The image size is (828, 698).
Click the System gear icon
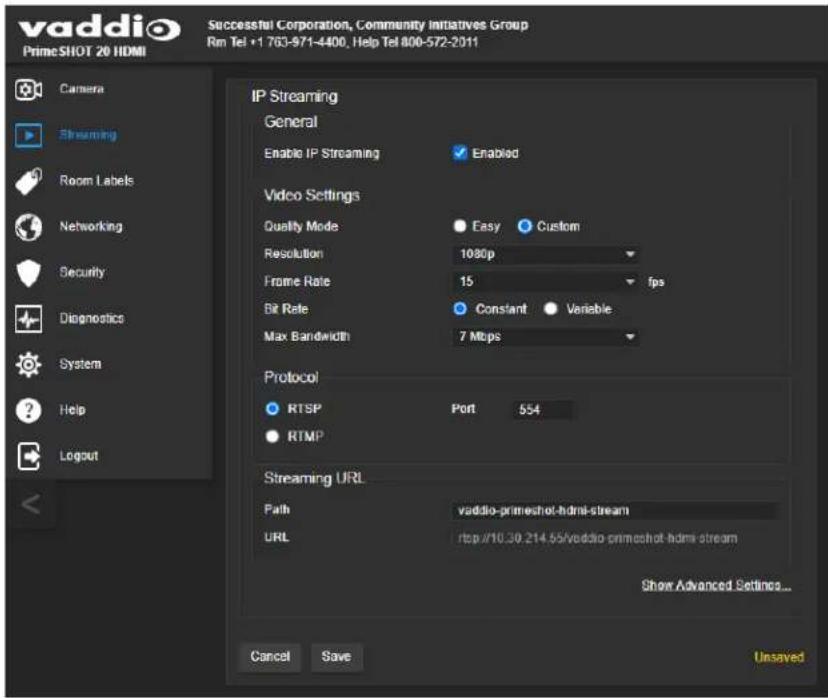click(29, 364)
